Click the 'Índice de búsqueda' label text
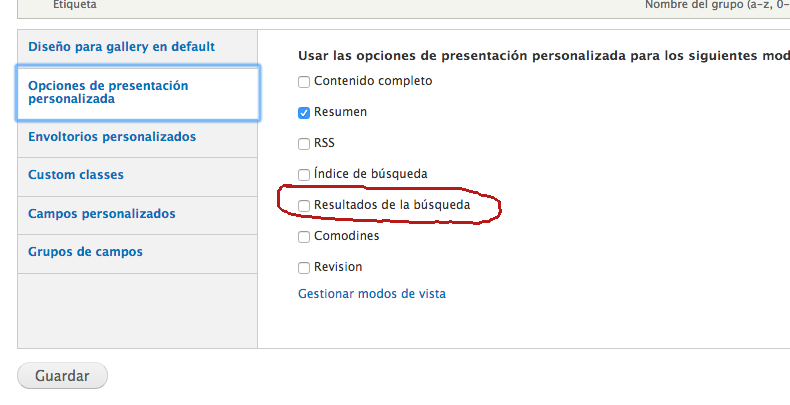 pos(370,174)
